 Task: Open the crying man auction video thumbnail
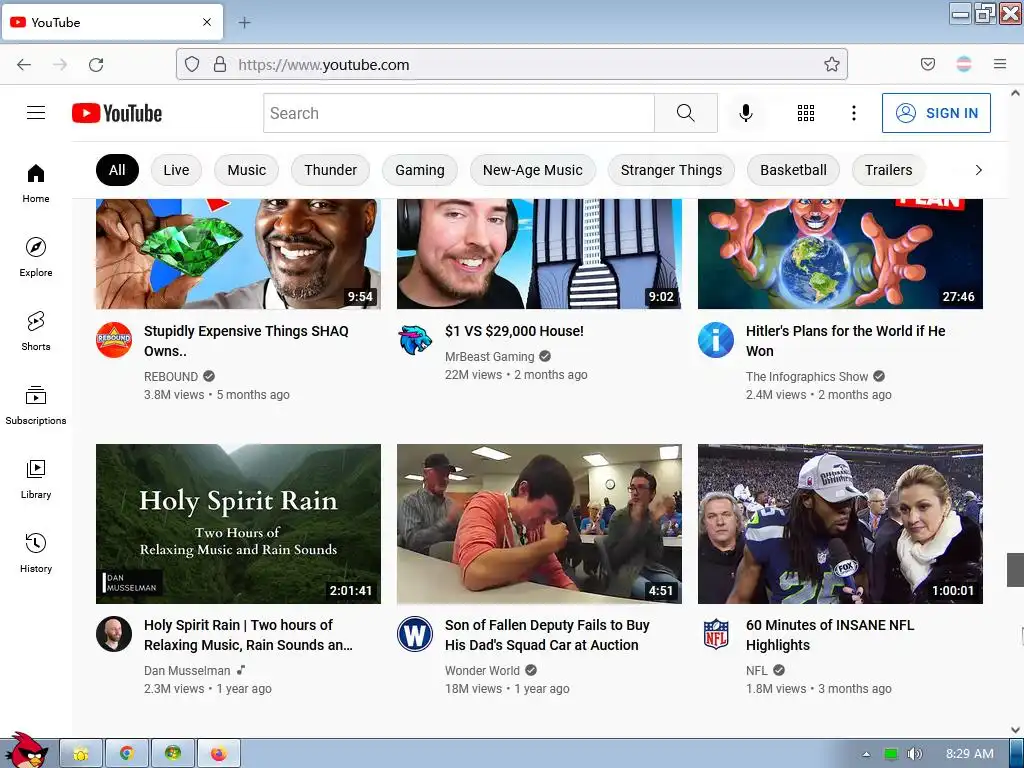click(539, 524)
